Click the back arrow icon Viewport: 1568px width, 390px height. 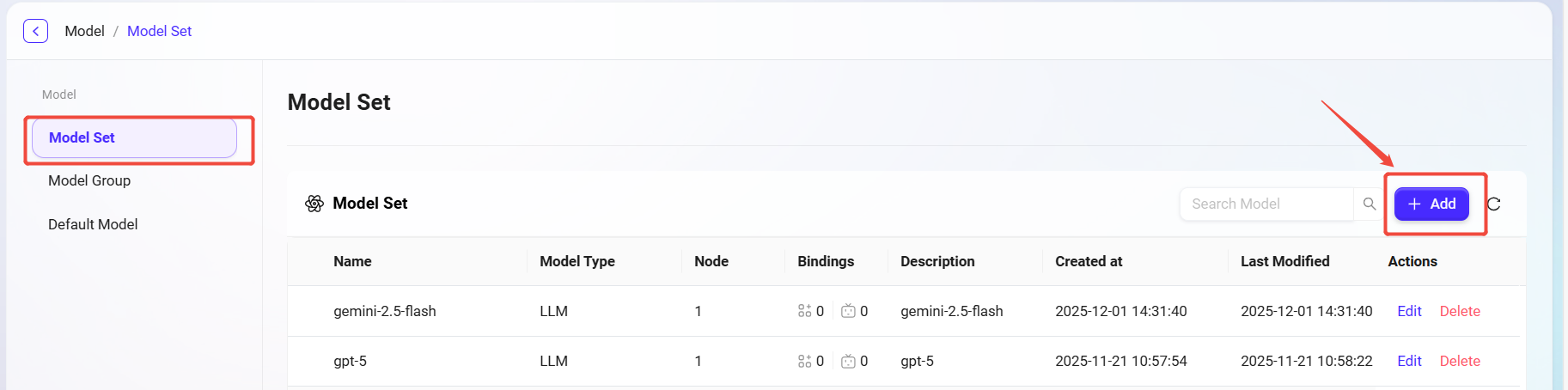(35, 31)
